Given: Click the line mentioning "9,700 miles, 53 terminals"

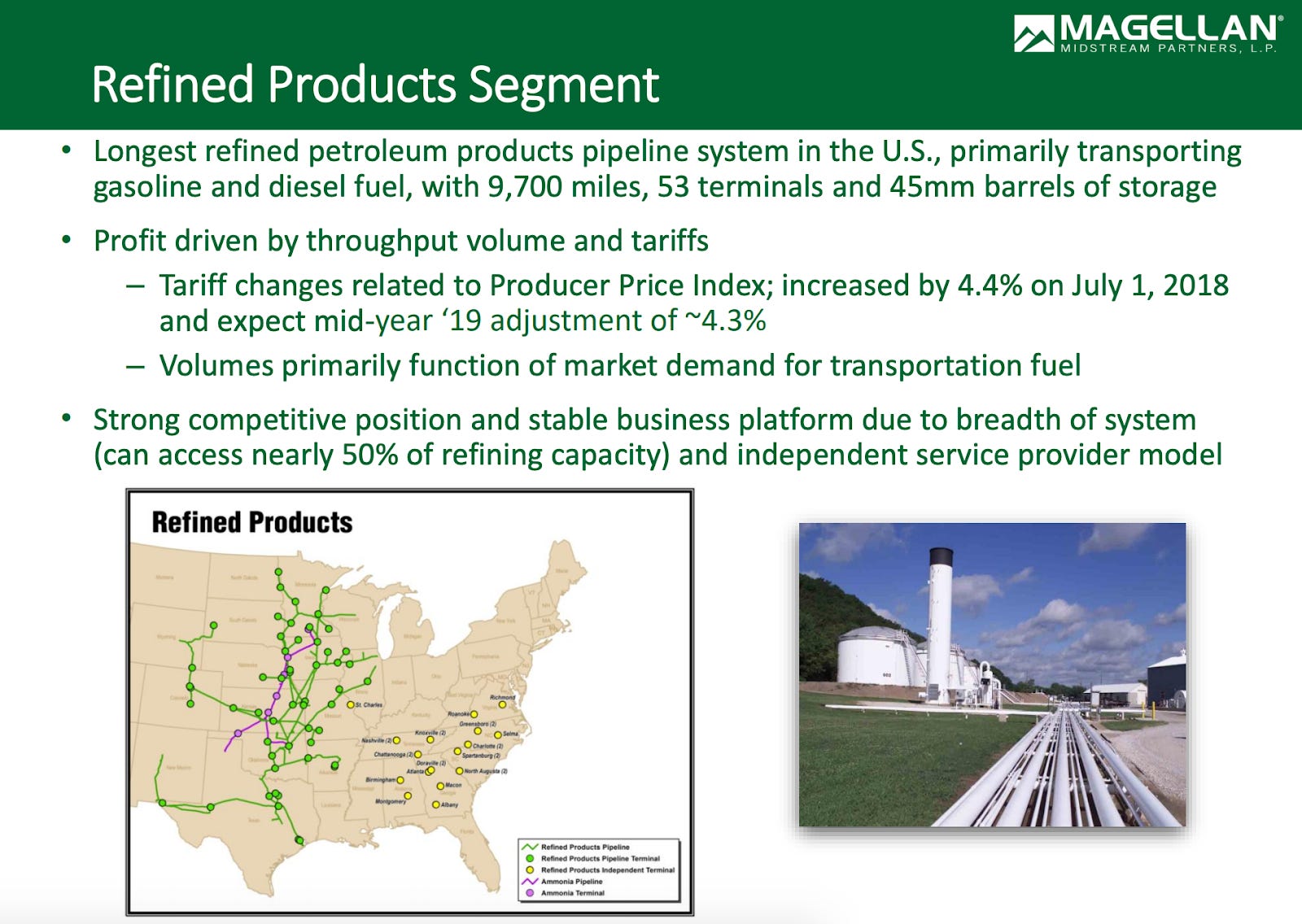Looking at the screenshot, I should click(655, 187).
